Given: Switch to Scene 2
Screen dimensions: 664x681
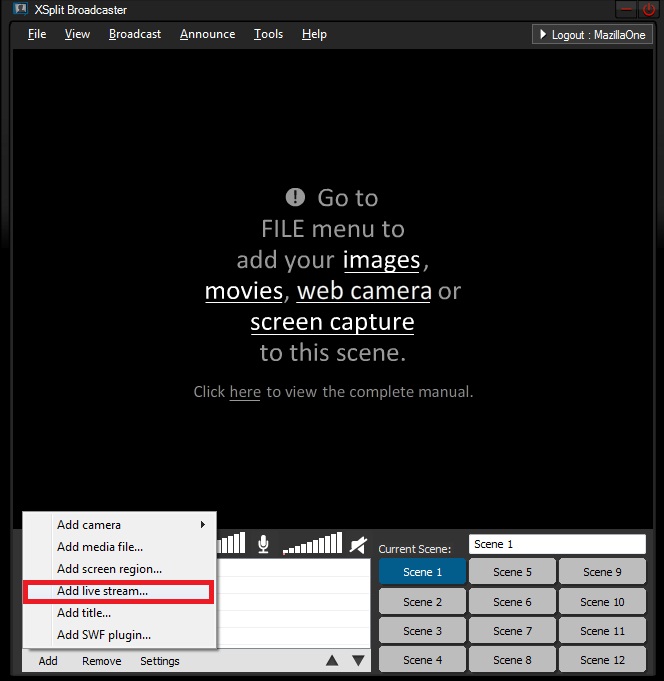Looking at the screenshot, I should tap(422, 602).
